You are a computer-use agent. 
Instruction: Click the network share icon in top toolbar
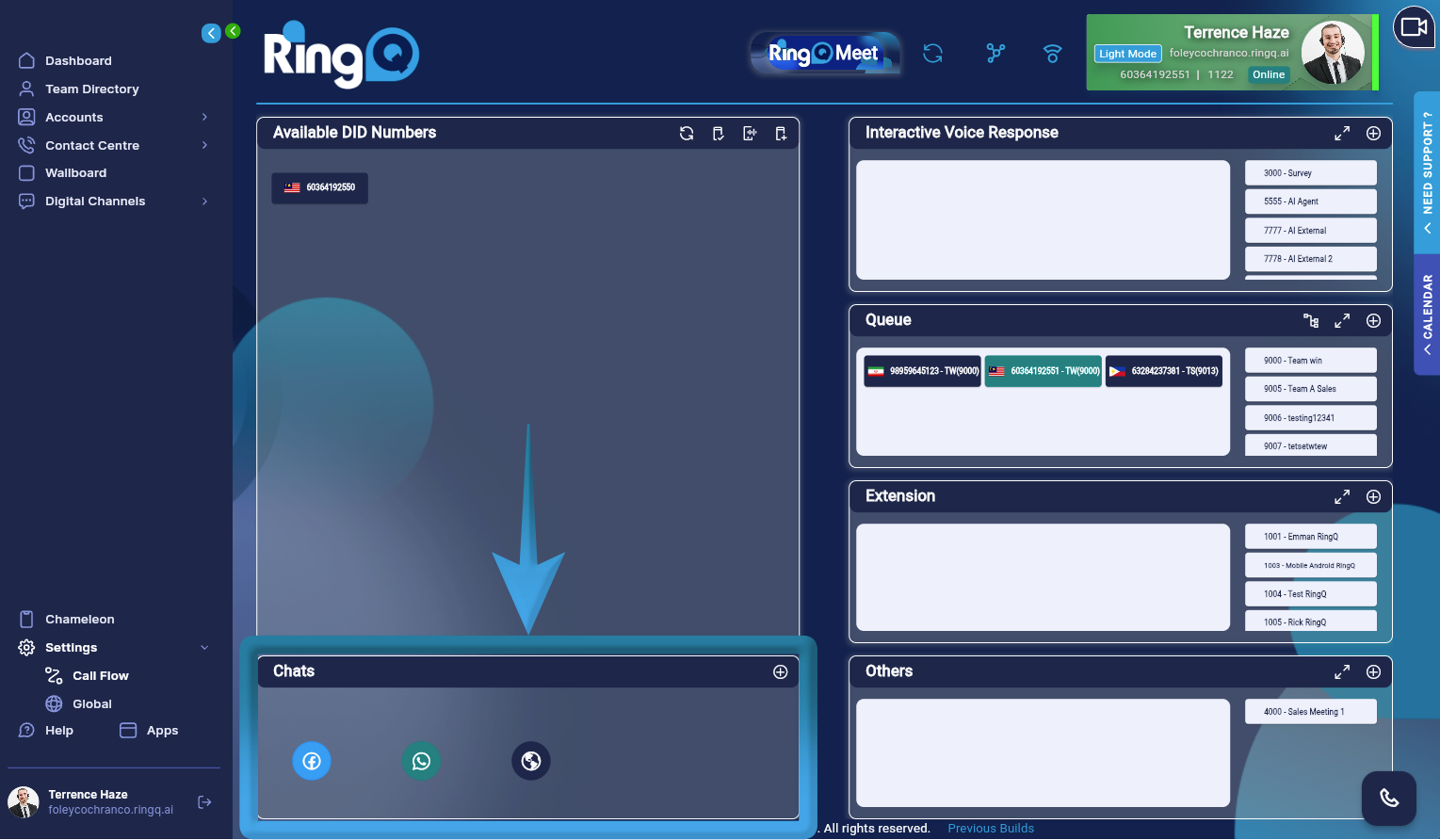coord(995,54)
